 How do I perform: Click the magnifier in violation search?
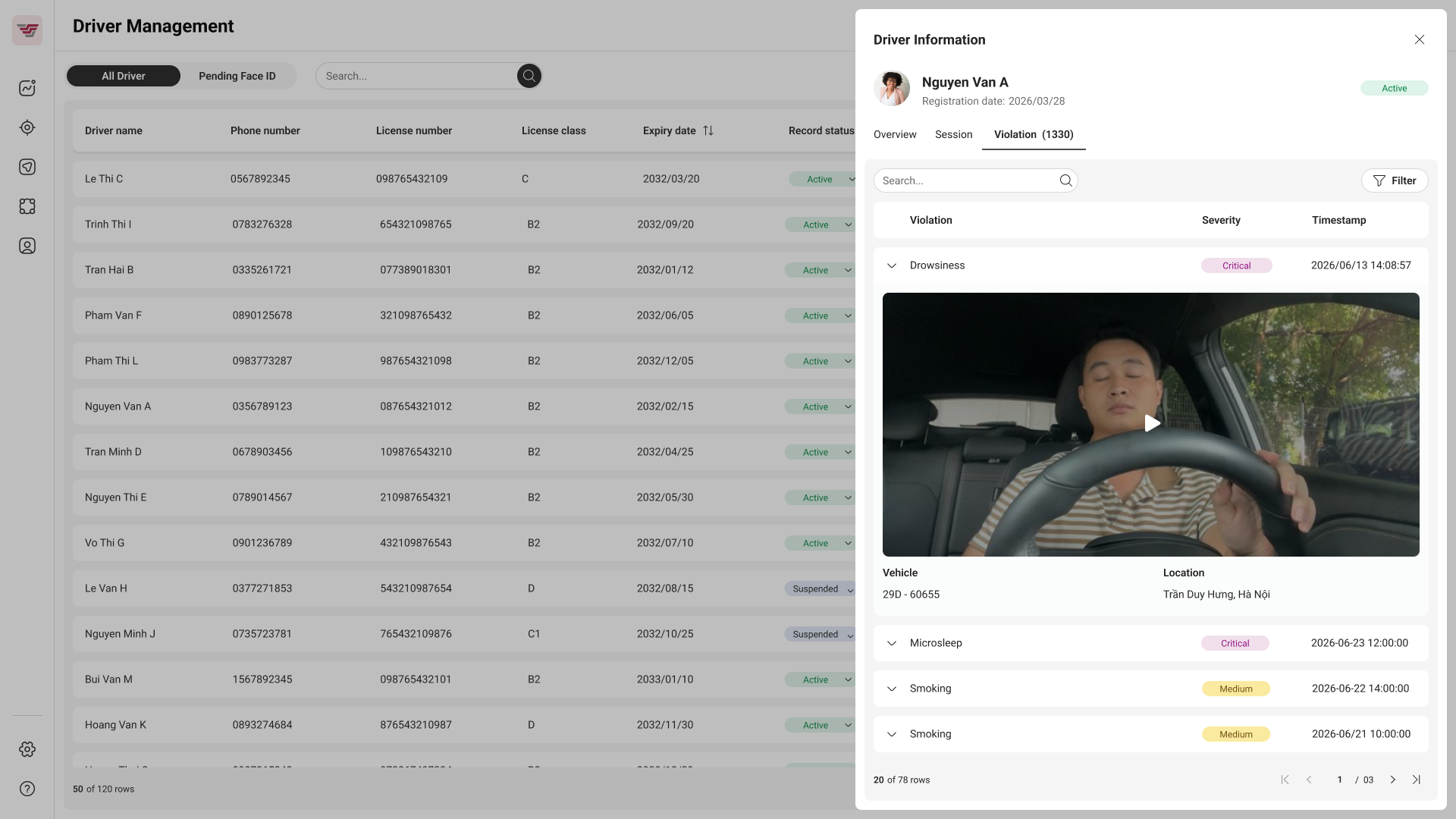[1065, 180]
